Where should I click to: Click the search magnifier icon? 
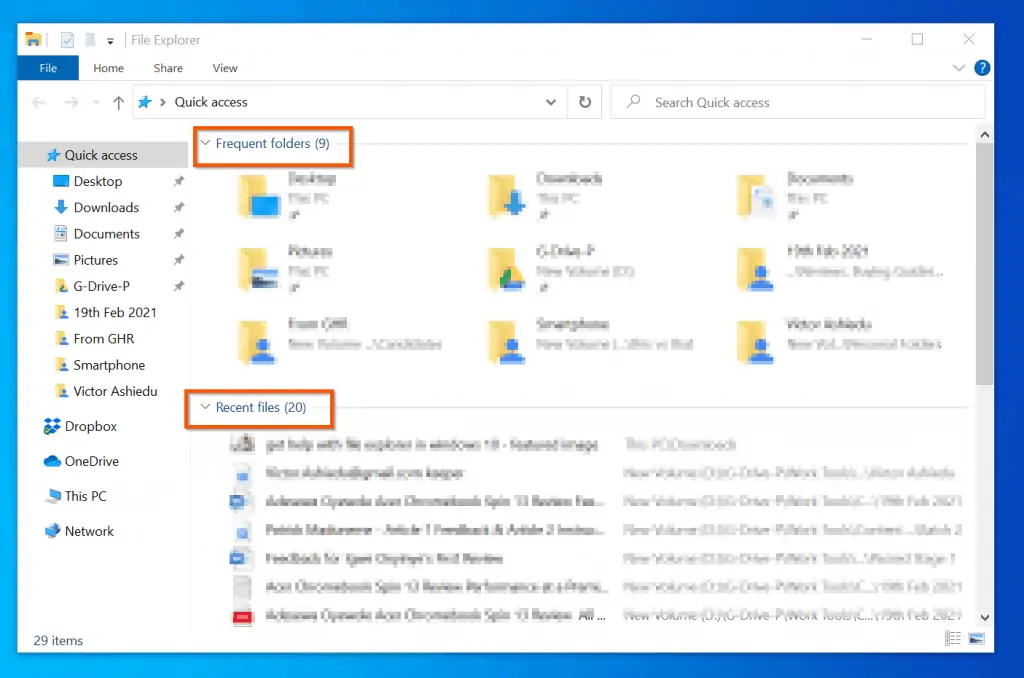coord(633,101)
